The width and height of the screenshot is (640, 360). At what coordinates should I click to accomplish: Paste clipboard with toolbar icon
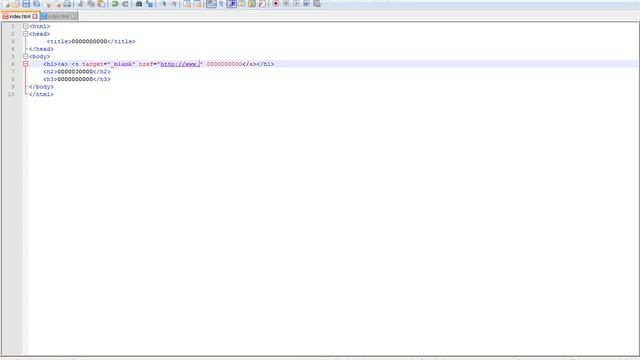[101, 4]
